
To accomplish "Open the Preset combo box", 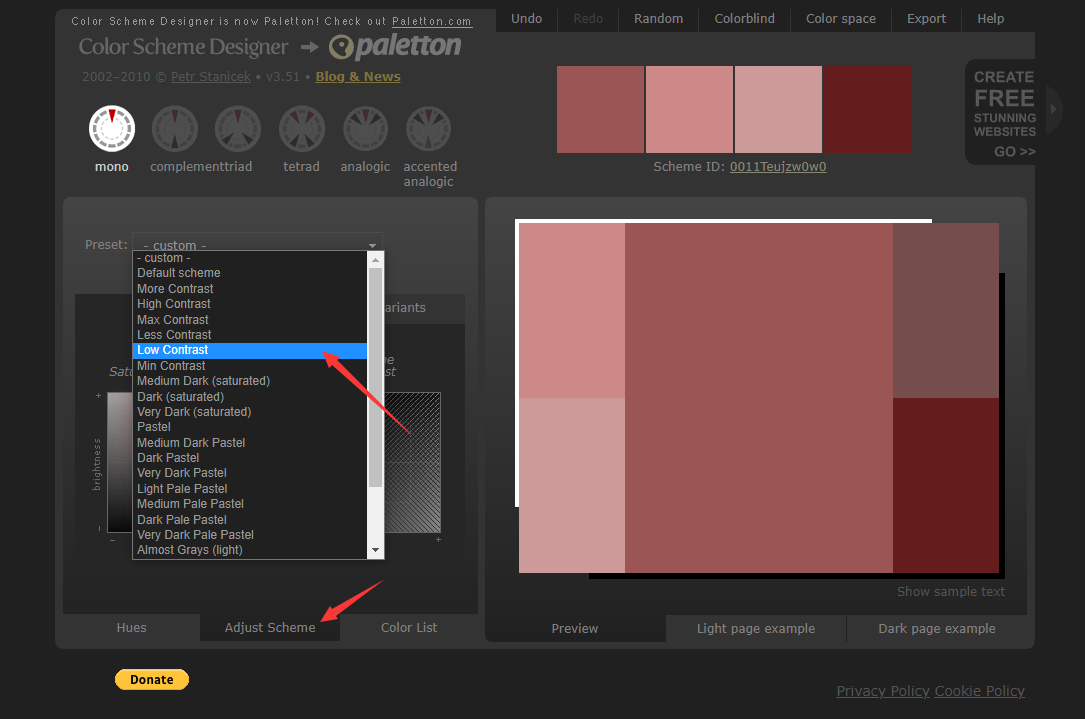I will 257,244.
